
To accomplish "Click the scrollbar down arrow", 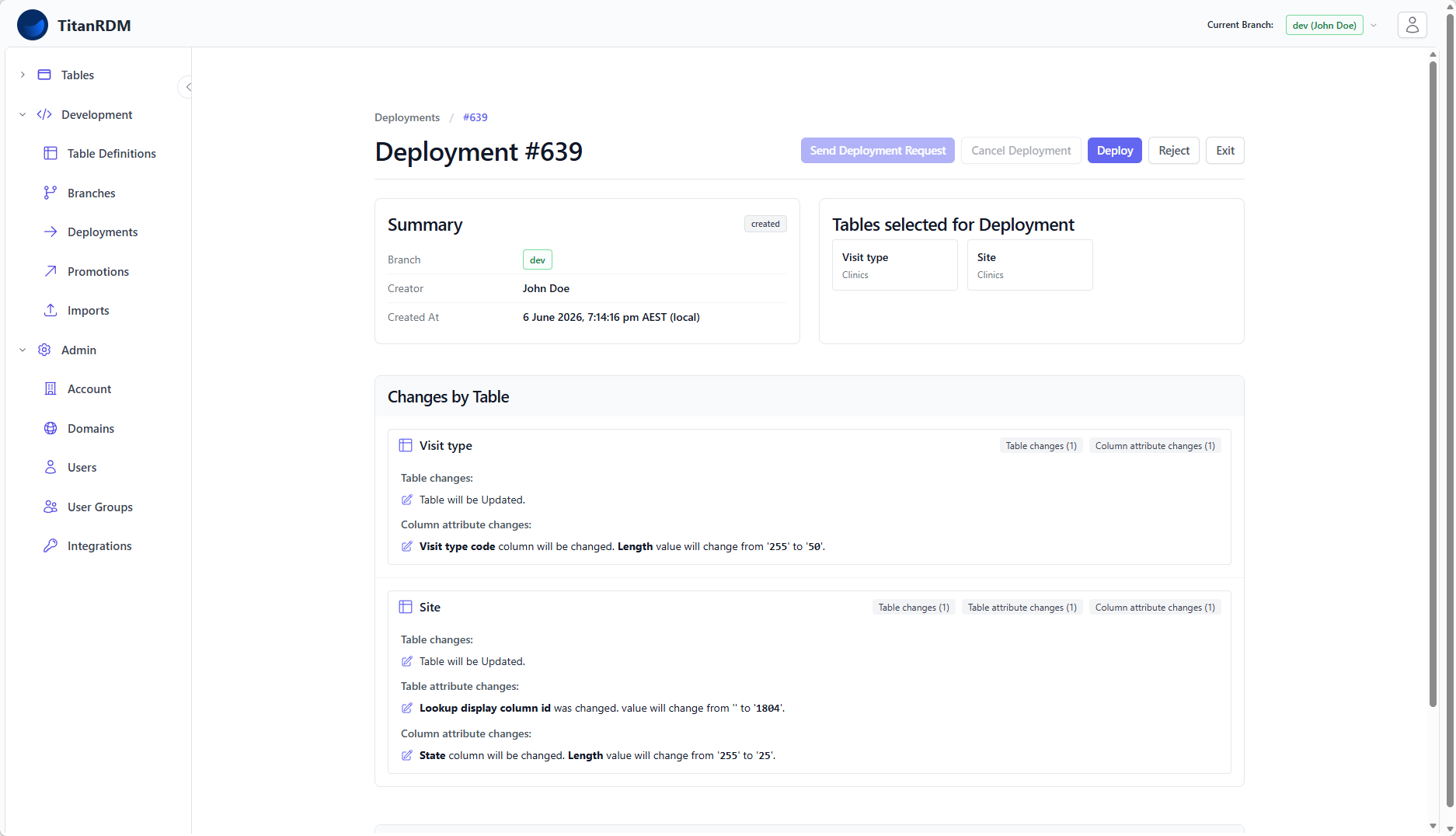I will click(x=1433, y=825).
